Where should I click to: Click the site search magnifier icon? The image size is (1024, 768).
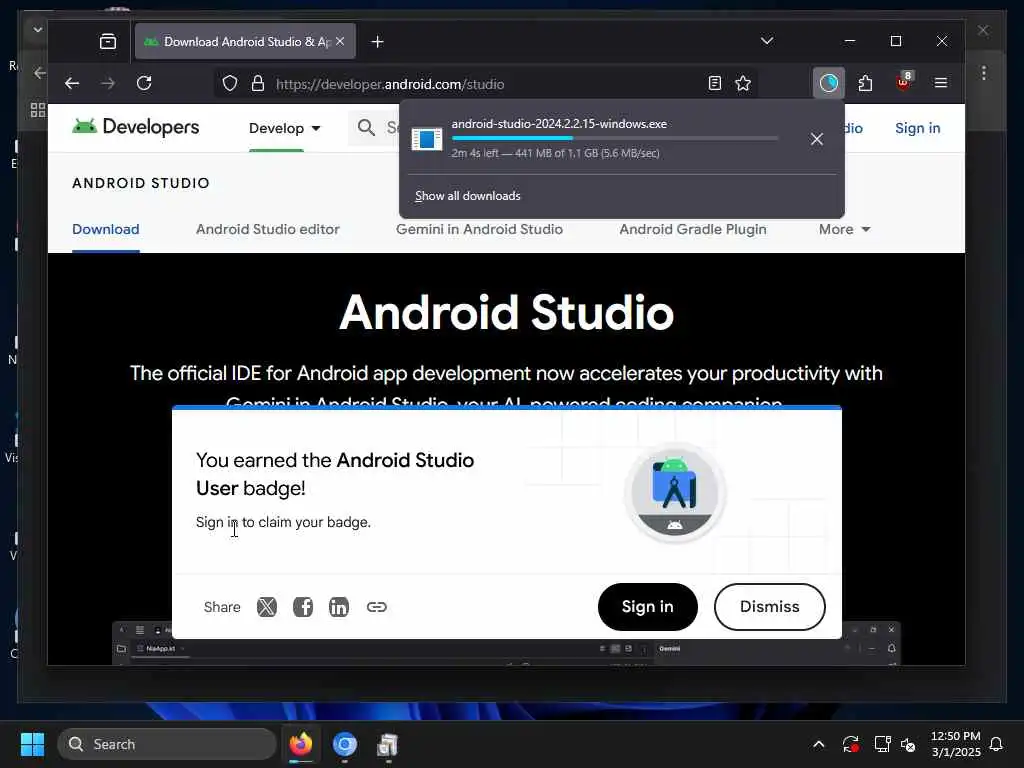(x=366, y=127)
